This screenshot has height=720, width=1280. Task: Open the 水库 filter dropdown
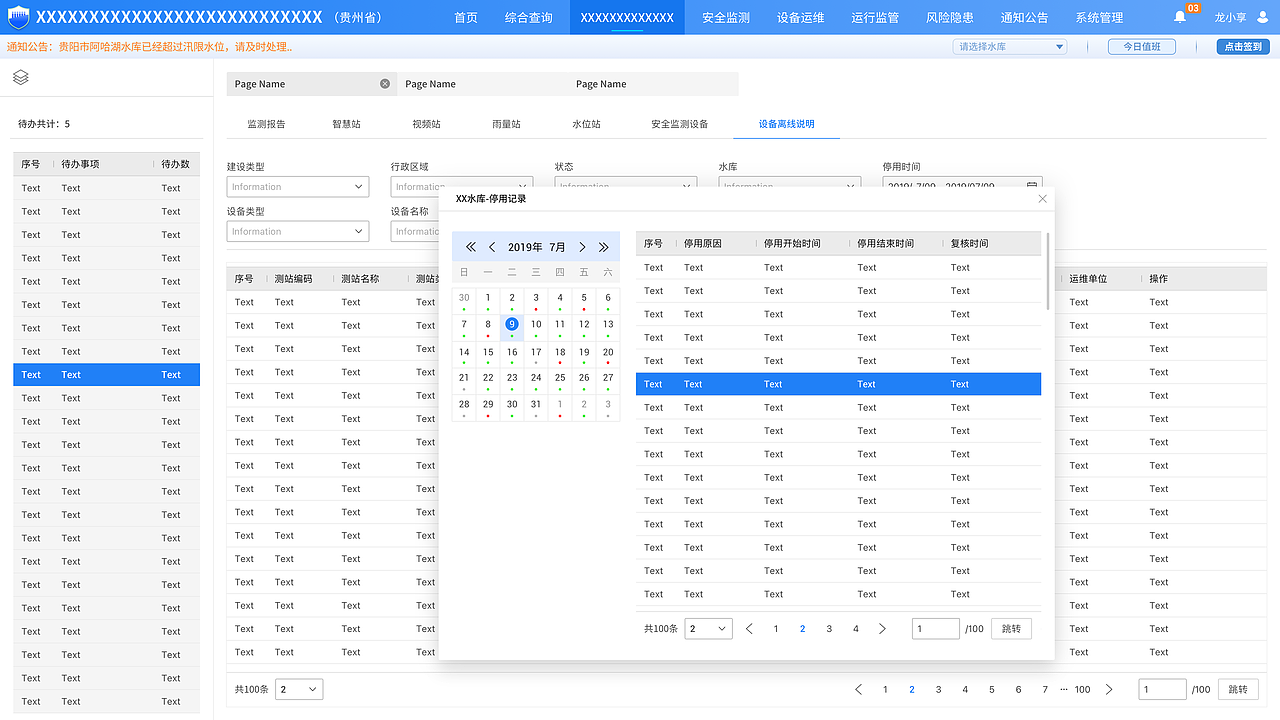tap(790, 186)
